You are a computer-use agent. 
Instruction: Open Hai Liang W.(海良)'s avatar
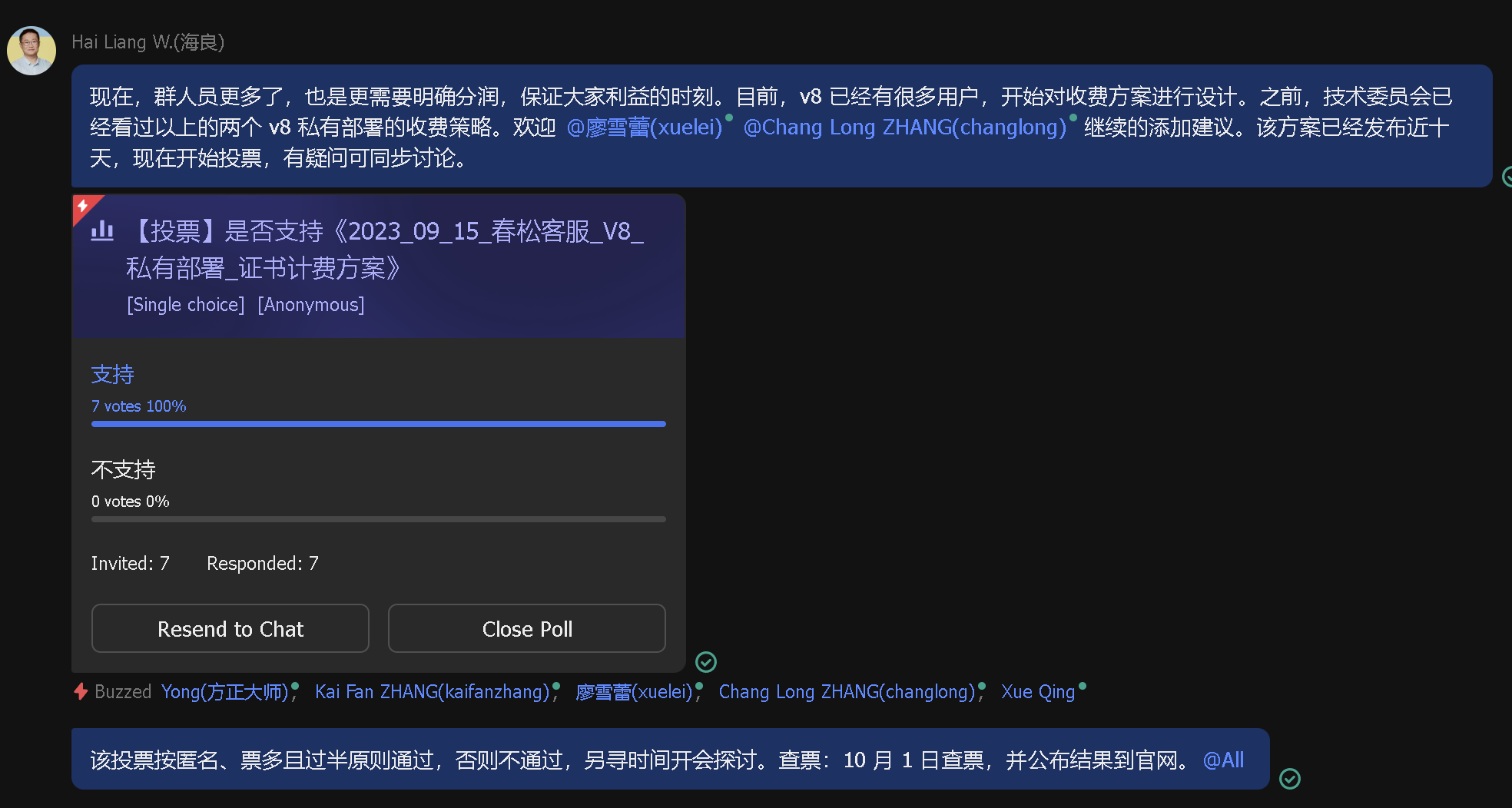31,49
